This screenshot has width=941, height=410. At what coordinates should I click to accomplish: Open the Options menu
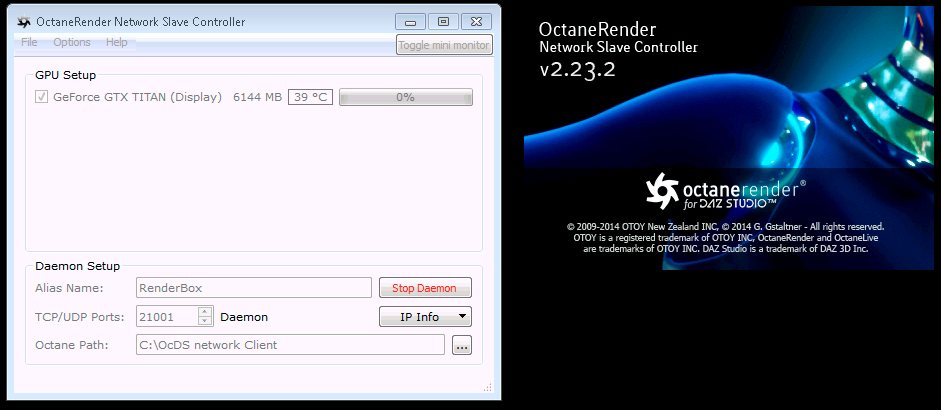pos(72,42)
